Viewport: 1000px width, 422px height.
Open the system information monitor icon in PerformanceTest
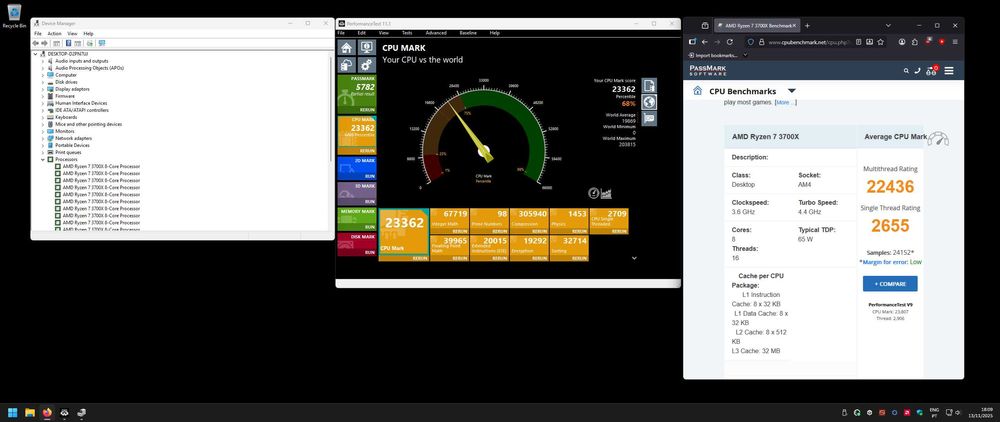tap(366, 48)
